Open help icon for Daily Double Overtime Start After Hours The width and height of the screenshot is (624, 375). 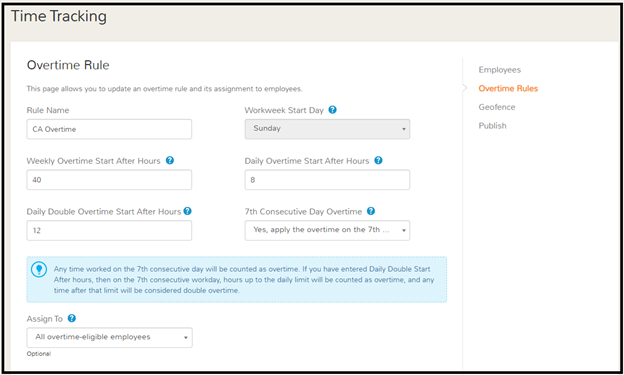coord(187,211)
